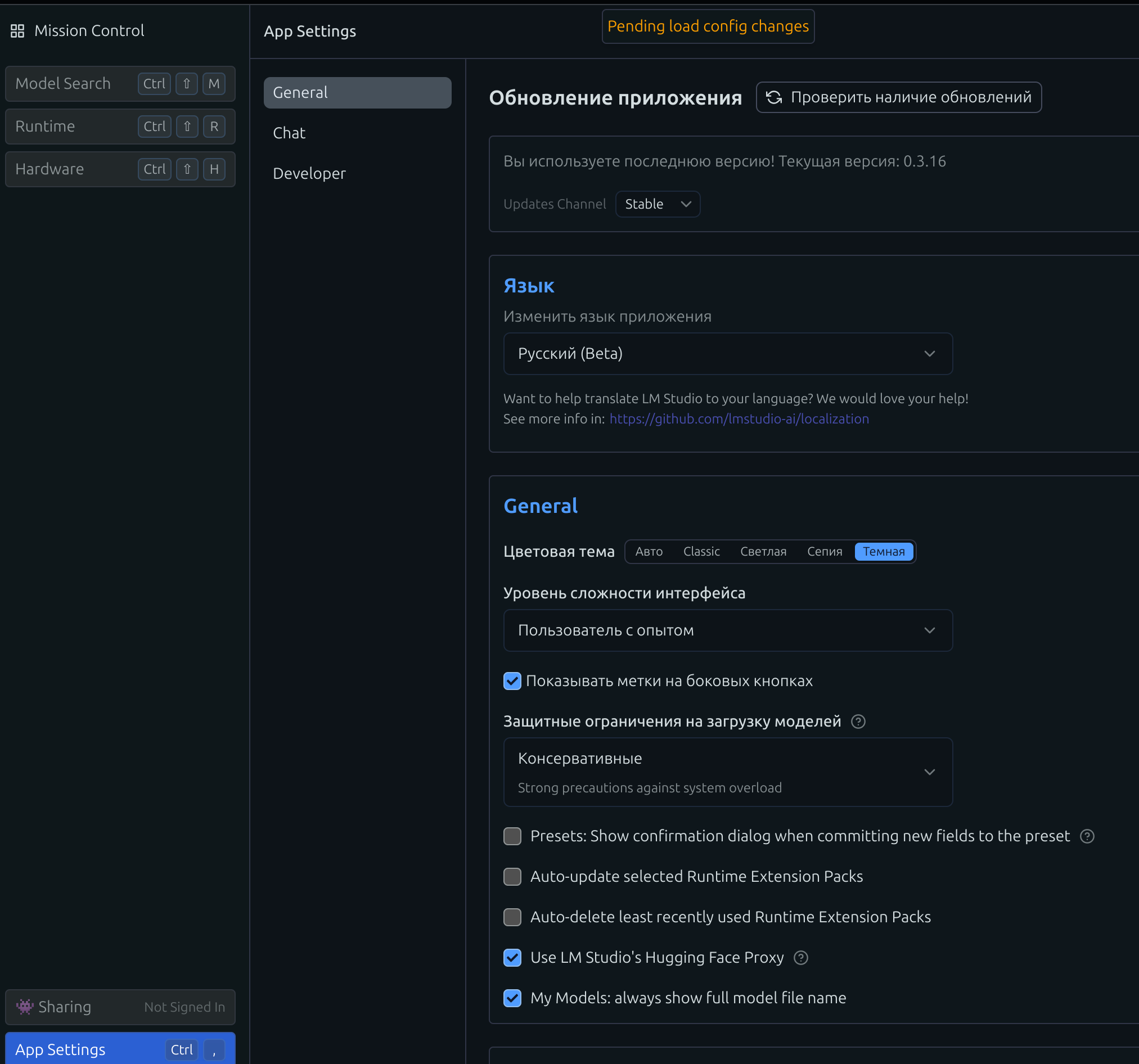Click help icon beside Presets confirmation option
Image resolution: width=1139 pixels, height=1064 pixels.
(x=1087, y=836)
